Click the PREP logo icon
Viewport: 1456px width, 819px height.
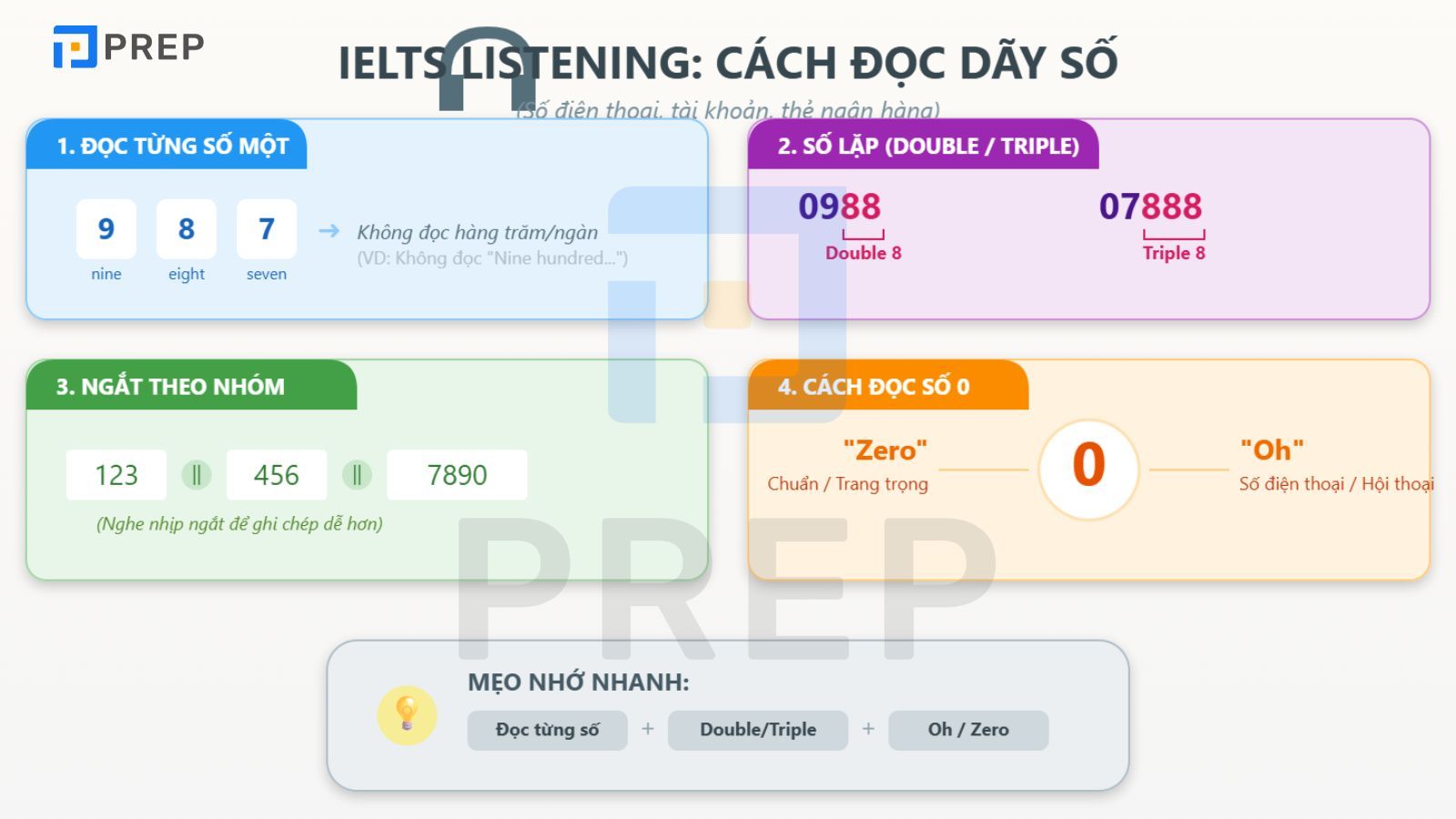75,46
